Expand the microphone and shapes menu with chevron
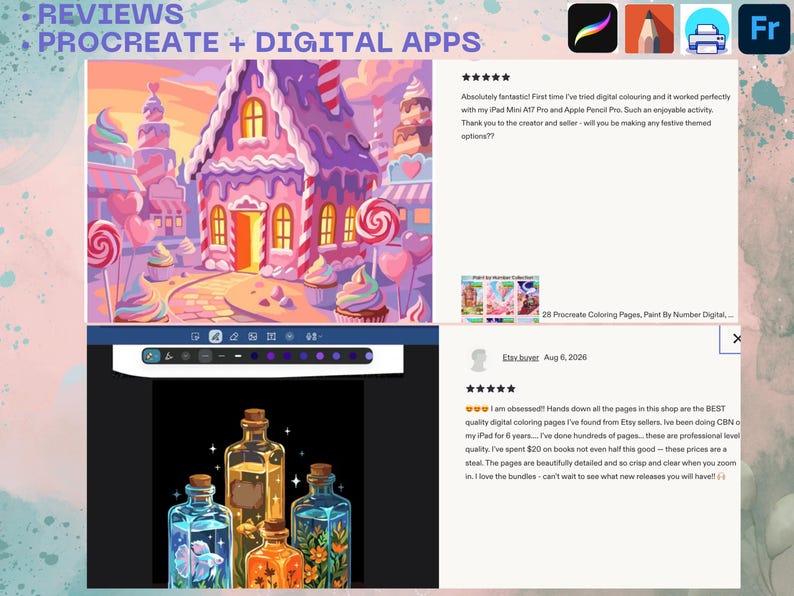794x596 pixels. [314, 336]
